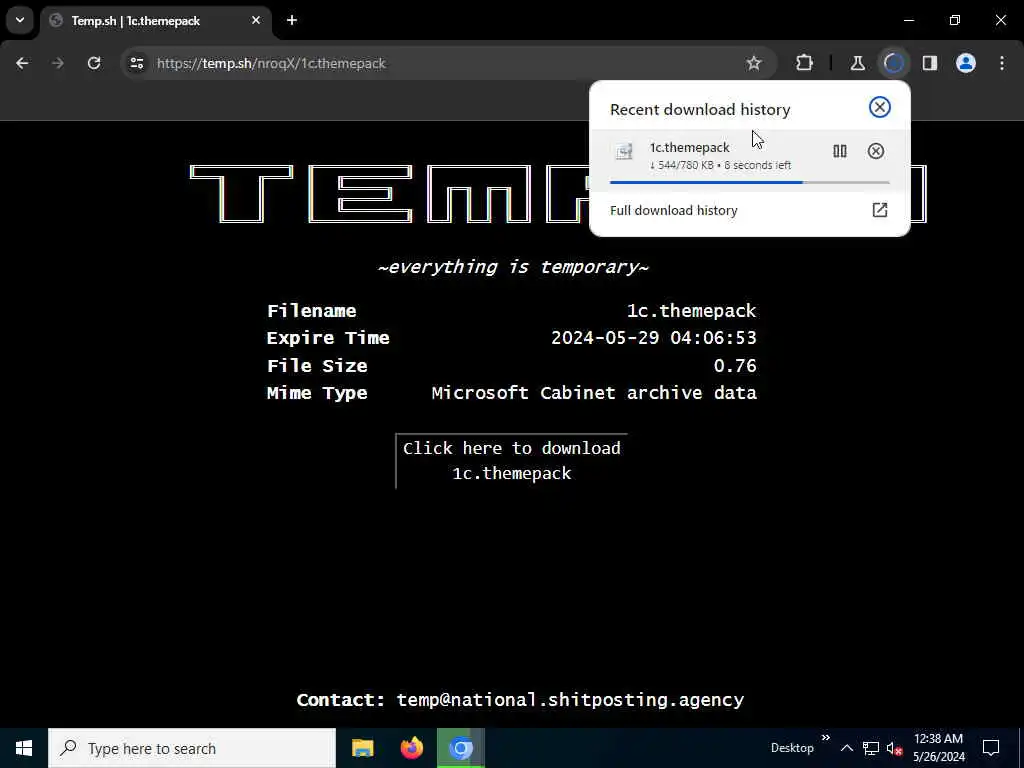Image resolution: width=1024 pixels, height=768 pixels.
Task: Cancel the 1c.themepack download
Action: [876, 151]
